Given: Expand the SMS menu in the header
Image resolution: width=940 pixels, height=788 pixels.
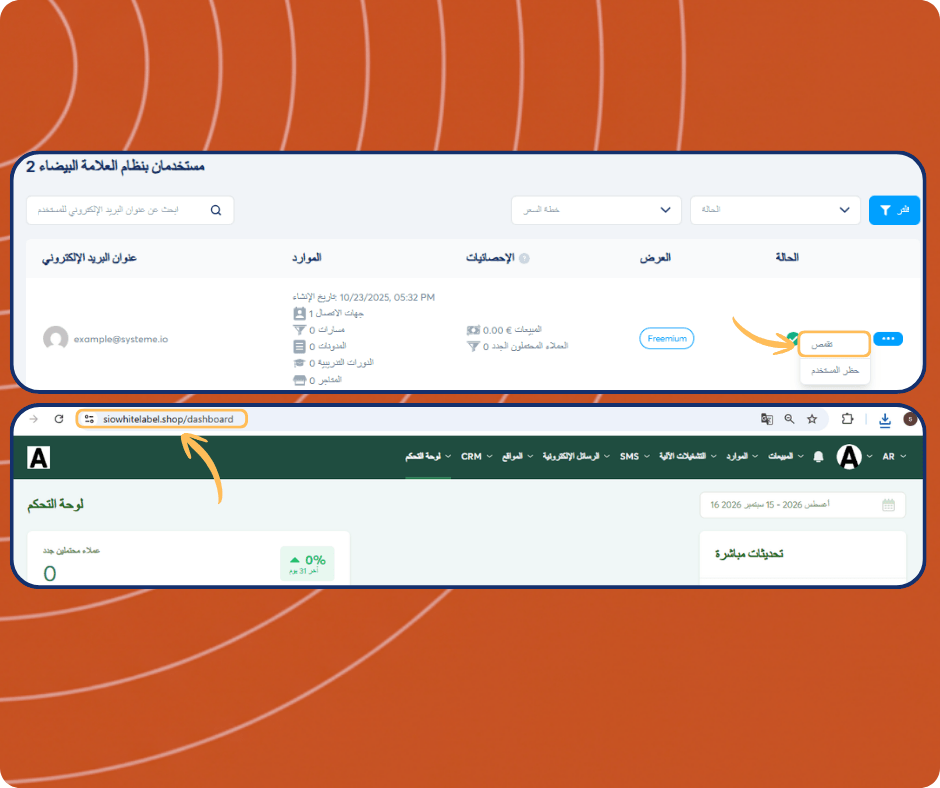Looking at the screenshot, I should (634, 456).
